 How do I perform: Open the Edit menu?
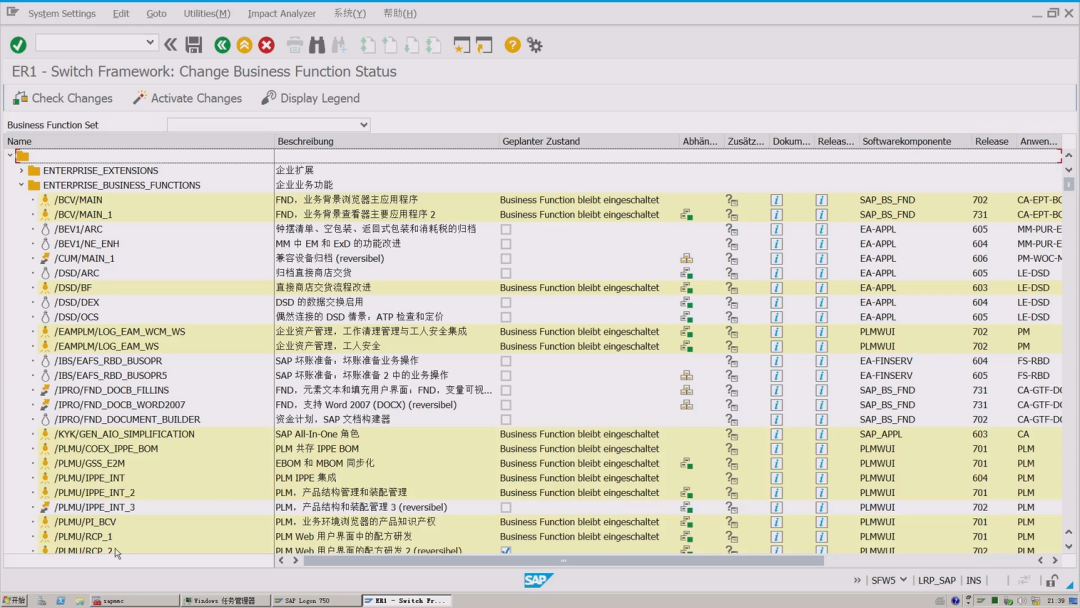(x=121, y=13)
